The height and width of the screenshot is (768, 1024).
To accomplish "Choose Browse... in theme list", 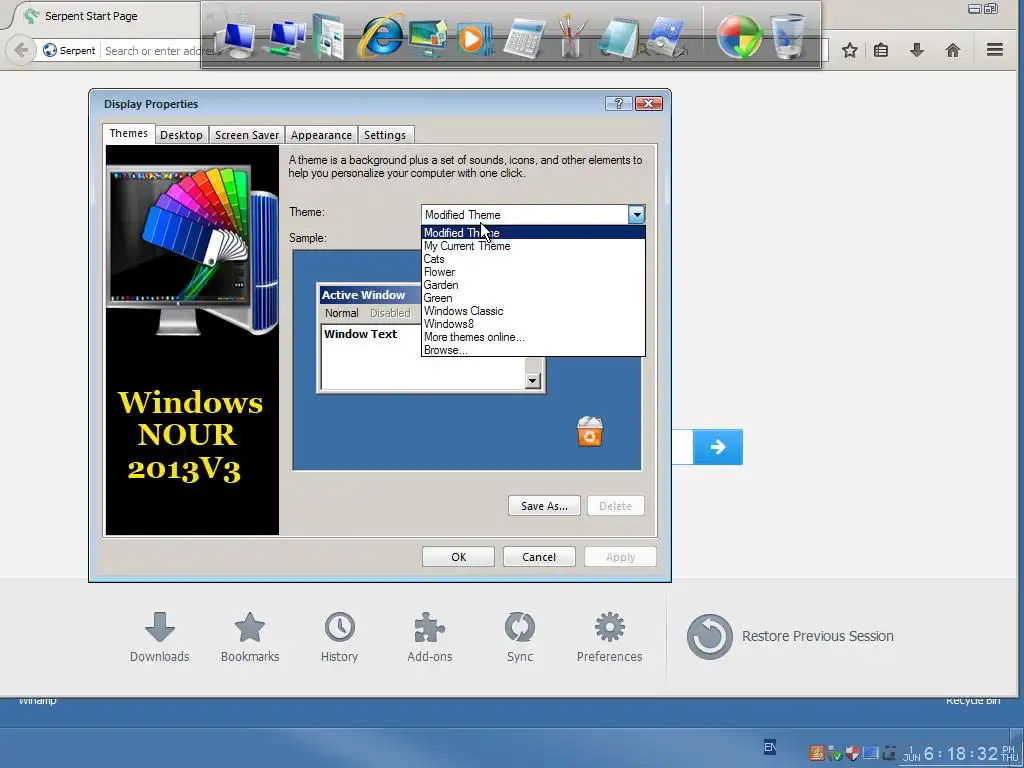I will (x=533, y=350).
